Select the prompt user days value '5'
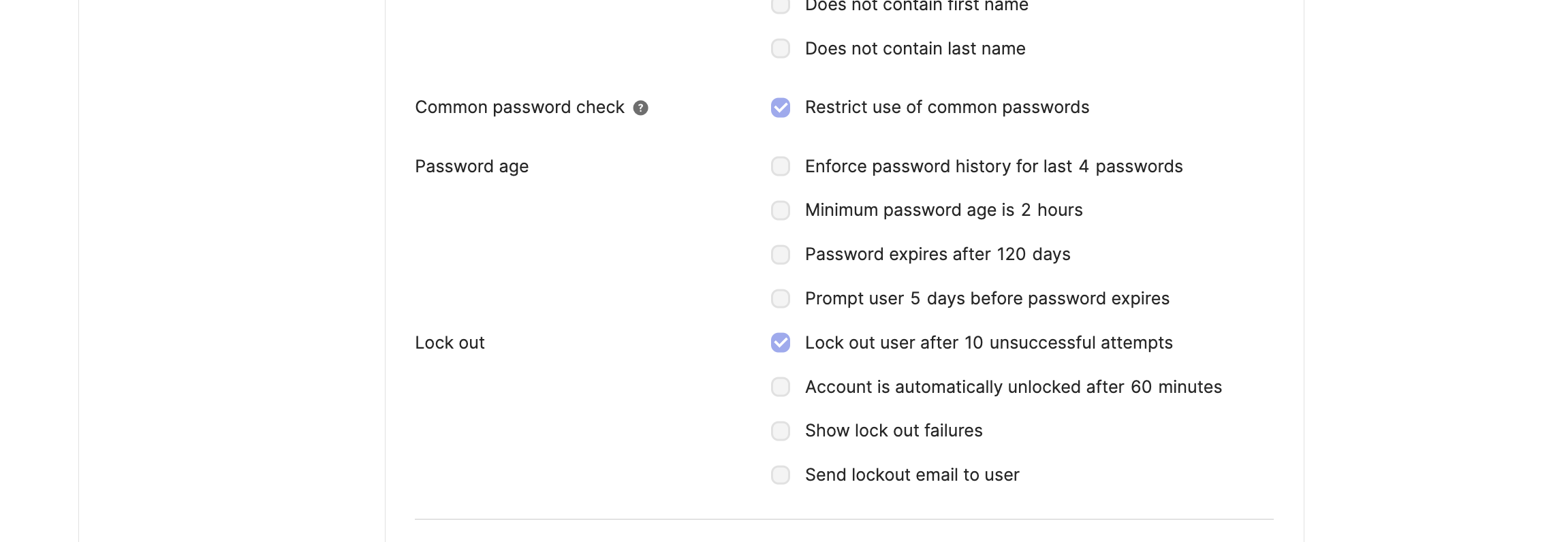The height and width of the screenshot is (542, 1568). pos(915,299)
